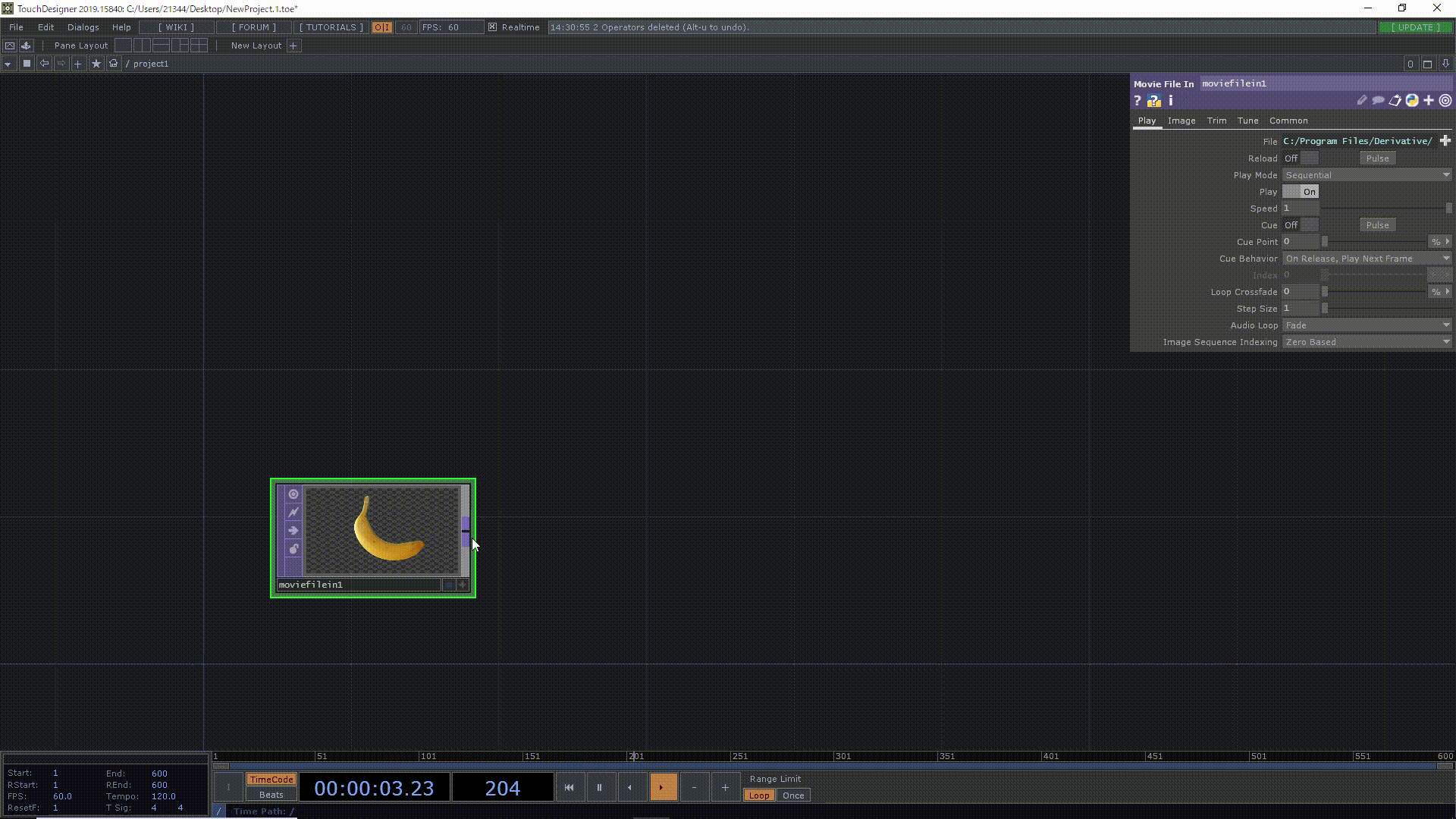The height and width of the screenshot is (819, 1456).
Task: Select the Play tab in parameter panel
Action: (x=1146, y=120)
